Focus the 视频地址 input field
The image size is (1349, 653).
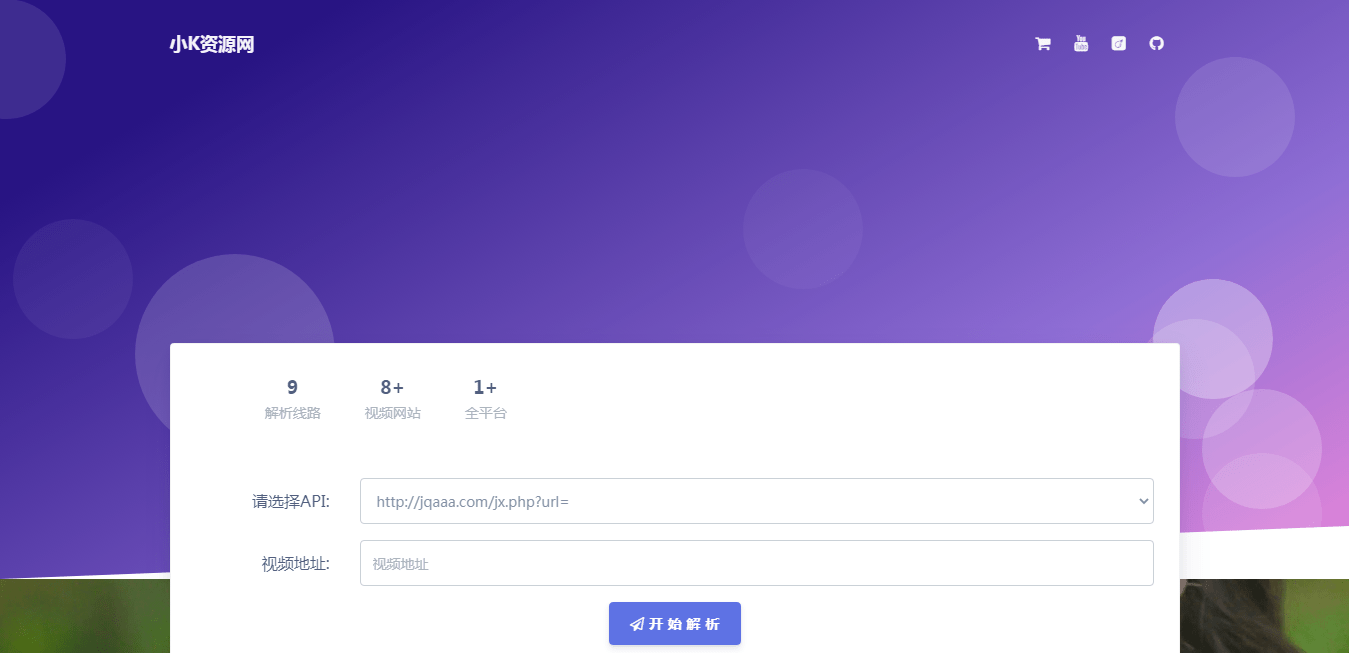[756, 563]
